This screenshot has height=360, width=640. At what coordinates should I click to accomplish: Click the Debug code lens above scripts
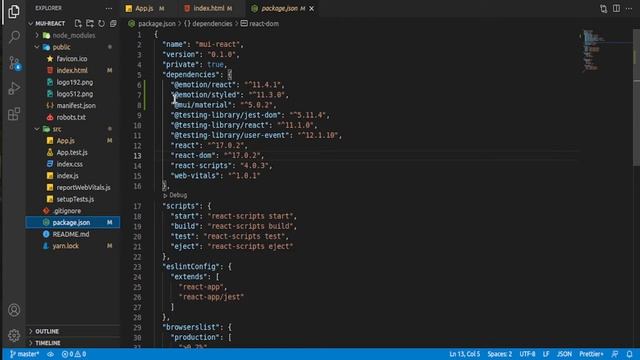point(178,196)
